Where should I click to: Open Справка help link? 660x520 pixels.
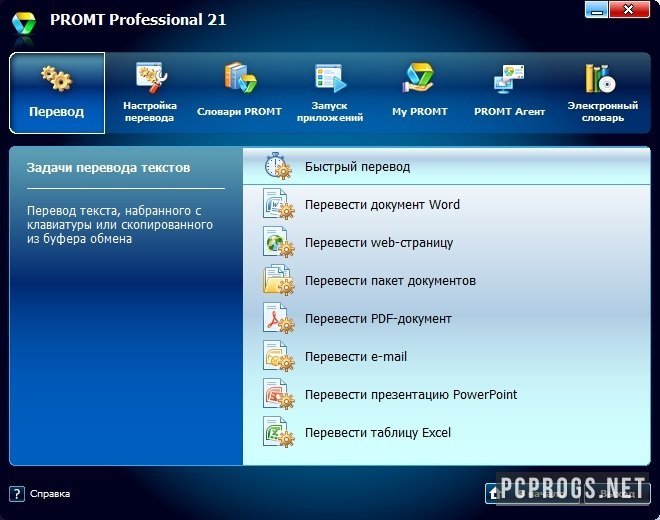40,493
